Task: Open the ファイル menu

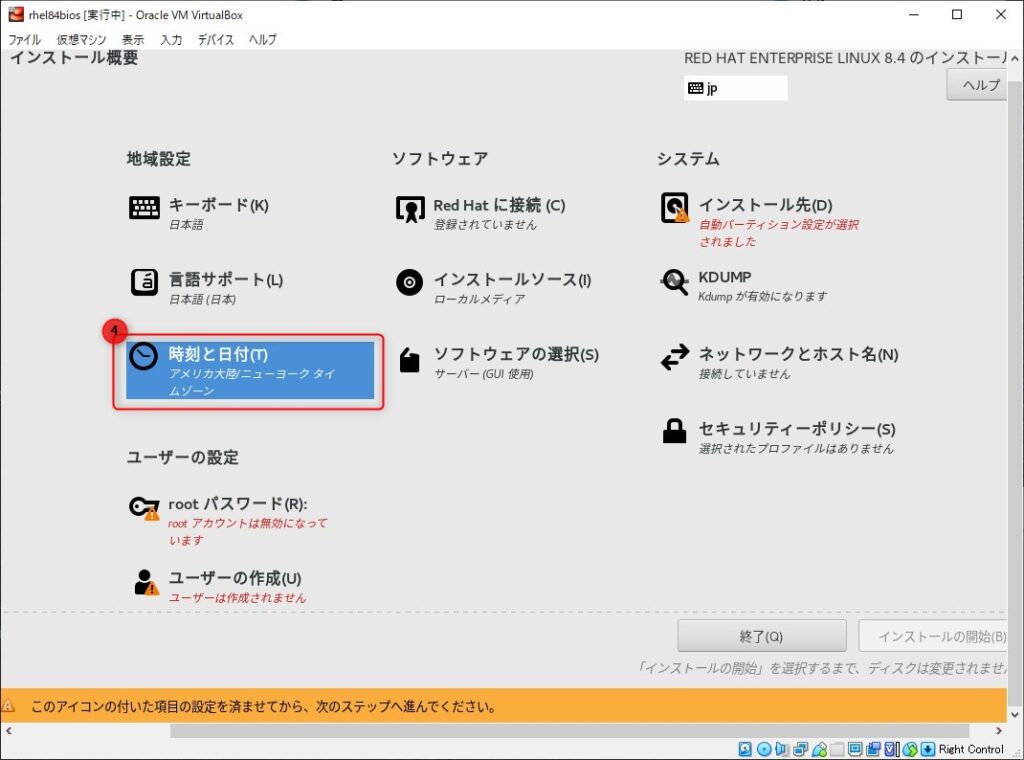Action: pyautogui.click(x=24, y=40)
